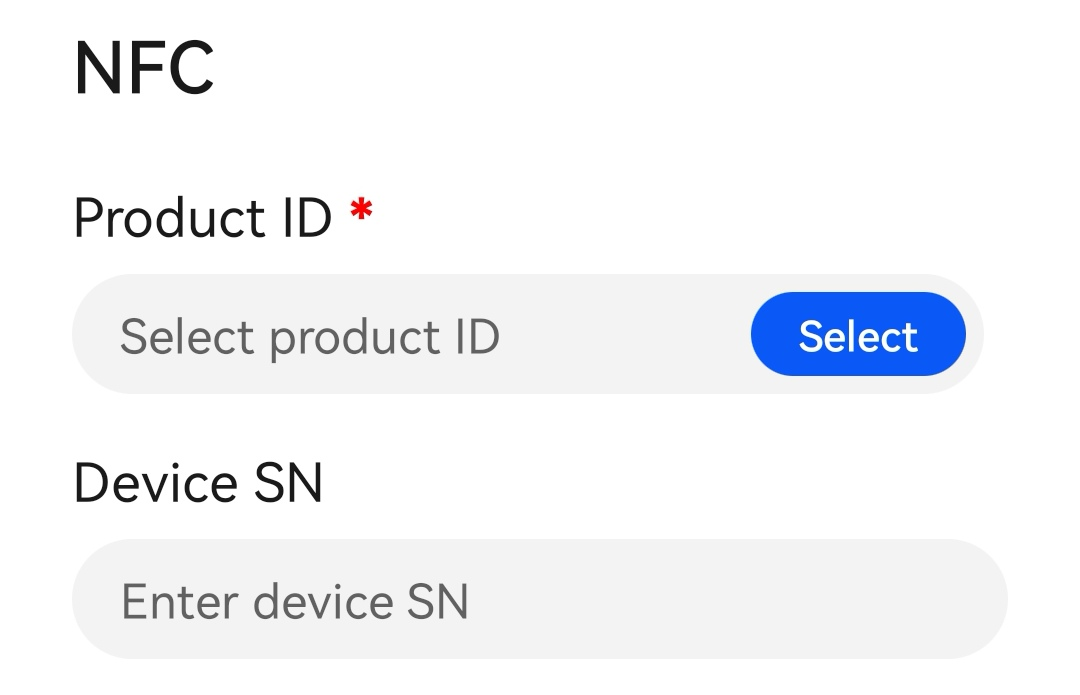The width and height of the screenshot is (1080, 695).
Task: Click the red required asterisk
Action: [x=361, y=209]
